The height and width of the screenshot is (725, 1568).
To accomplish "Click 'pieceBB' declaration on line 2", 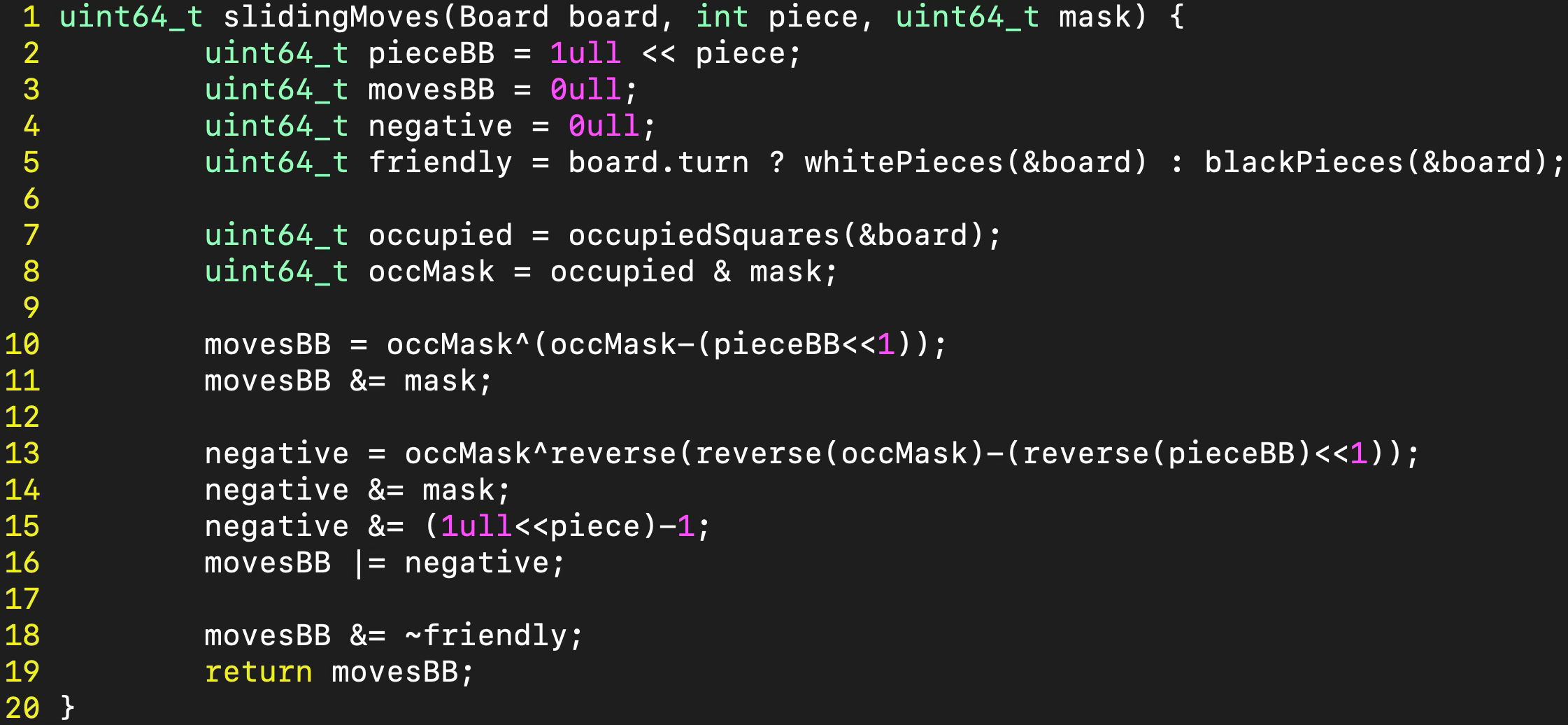I will [432, 53].
